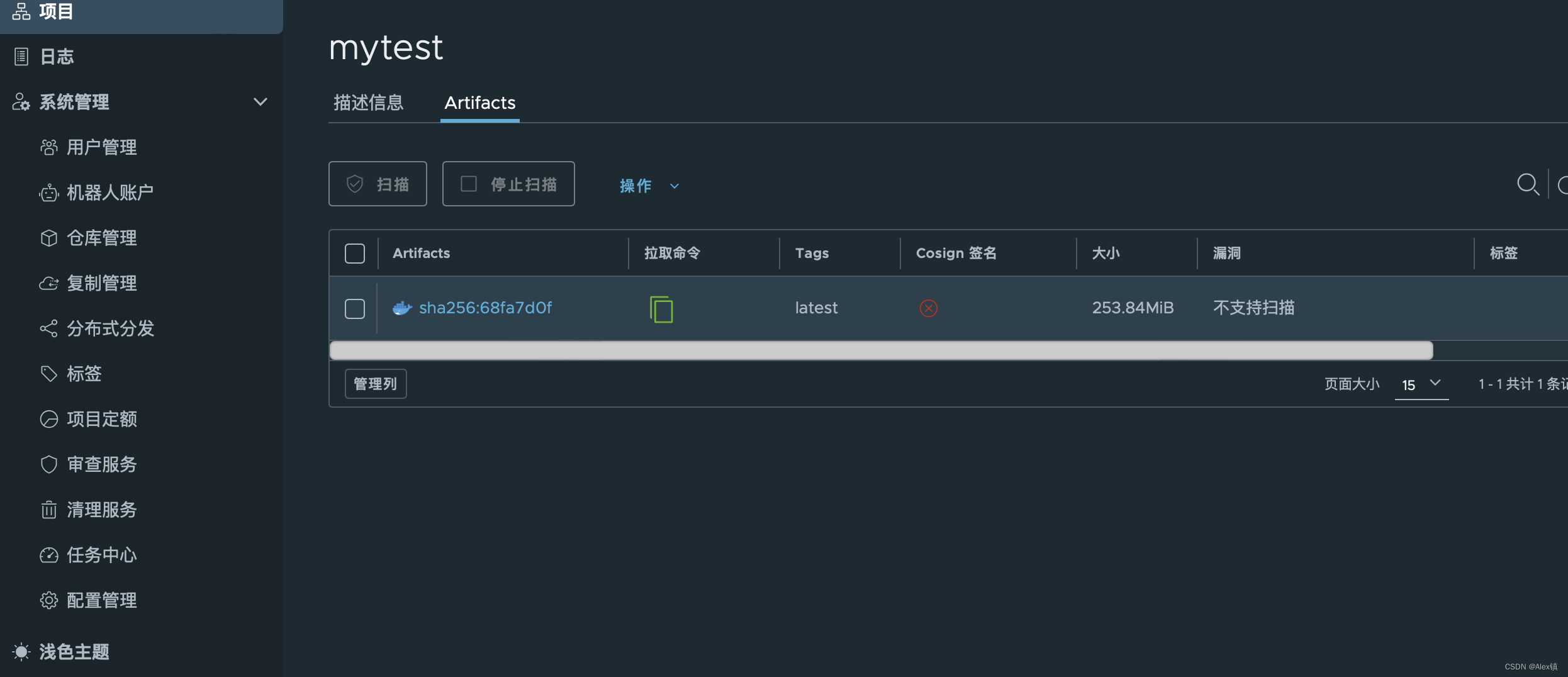Click the gauge icon beside 任务中心
This screenshot has height=677, width=1568.
[49, 555]
